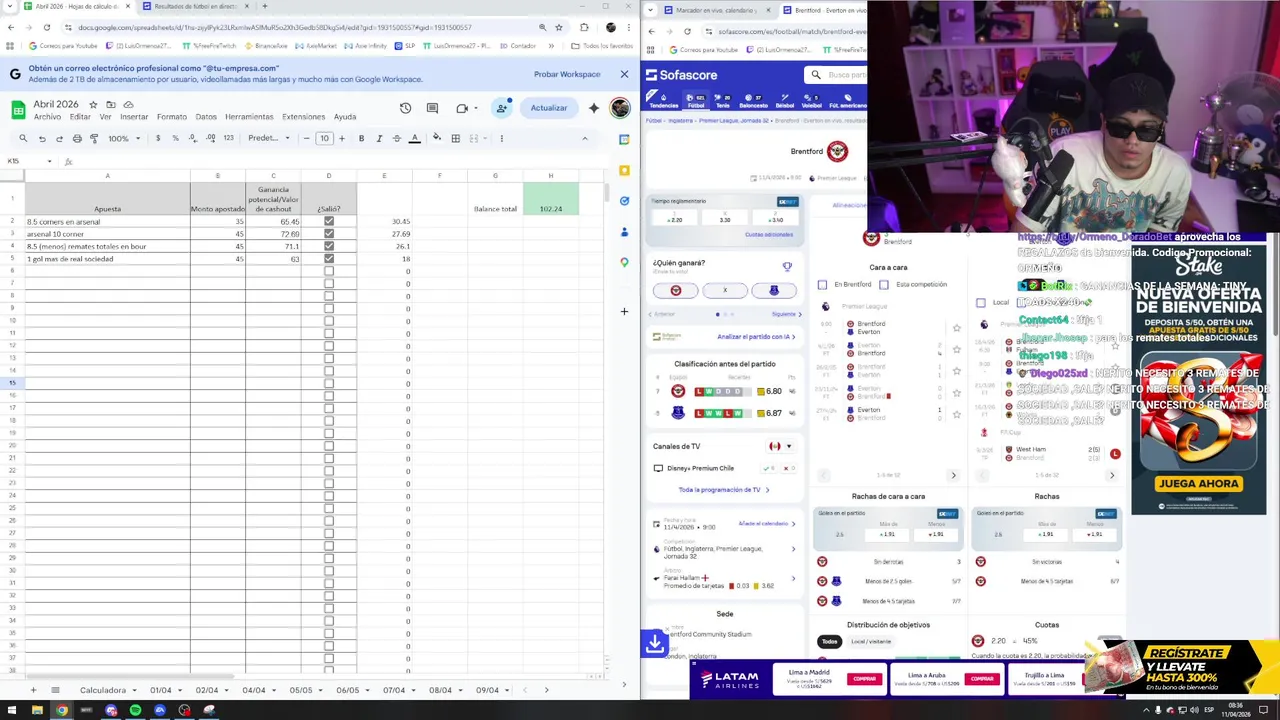This screenshot has width=1280, height=720.
Task: Star the Abril 2026 document
Action: click(93, 104)
